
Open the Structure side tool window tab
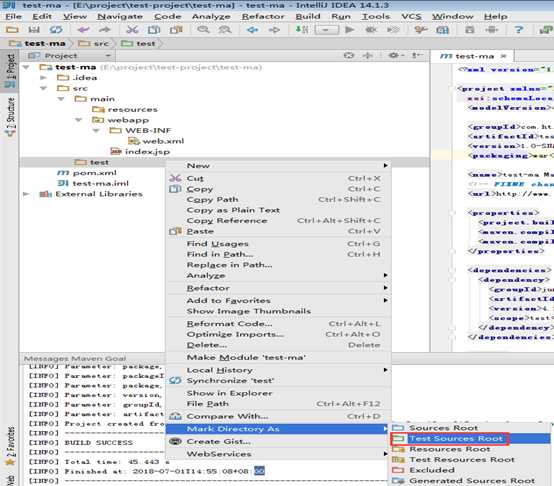tap(10, 117)
